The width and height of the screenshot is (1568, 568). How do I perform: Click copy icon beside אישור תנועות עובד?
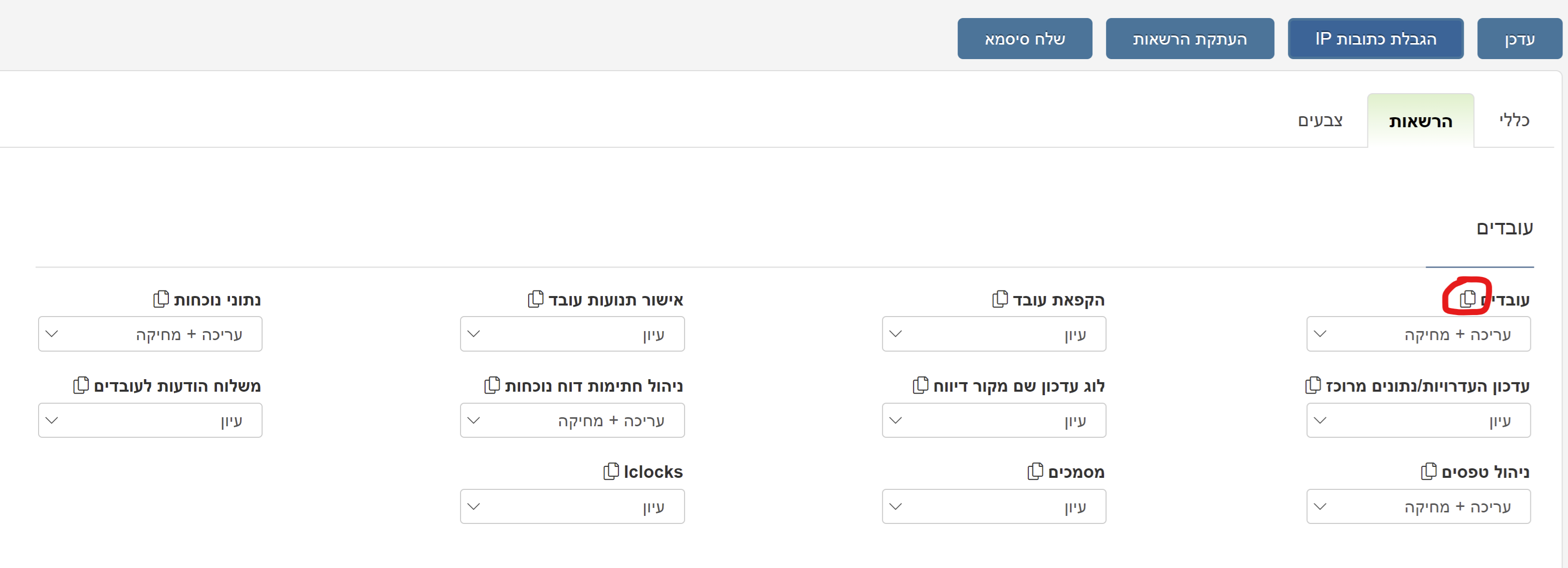pos(535,299)
